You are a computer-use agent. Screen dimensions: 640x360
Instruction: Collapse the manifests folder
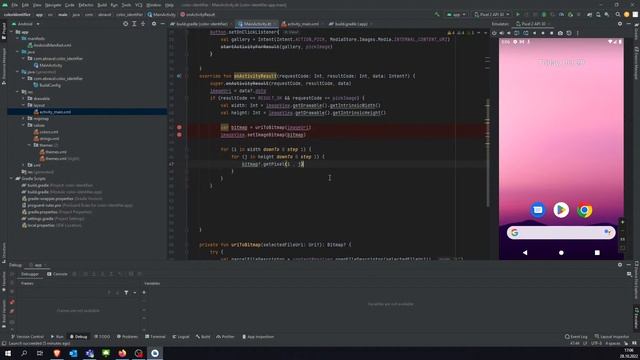pos(18,38)
